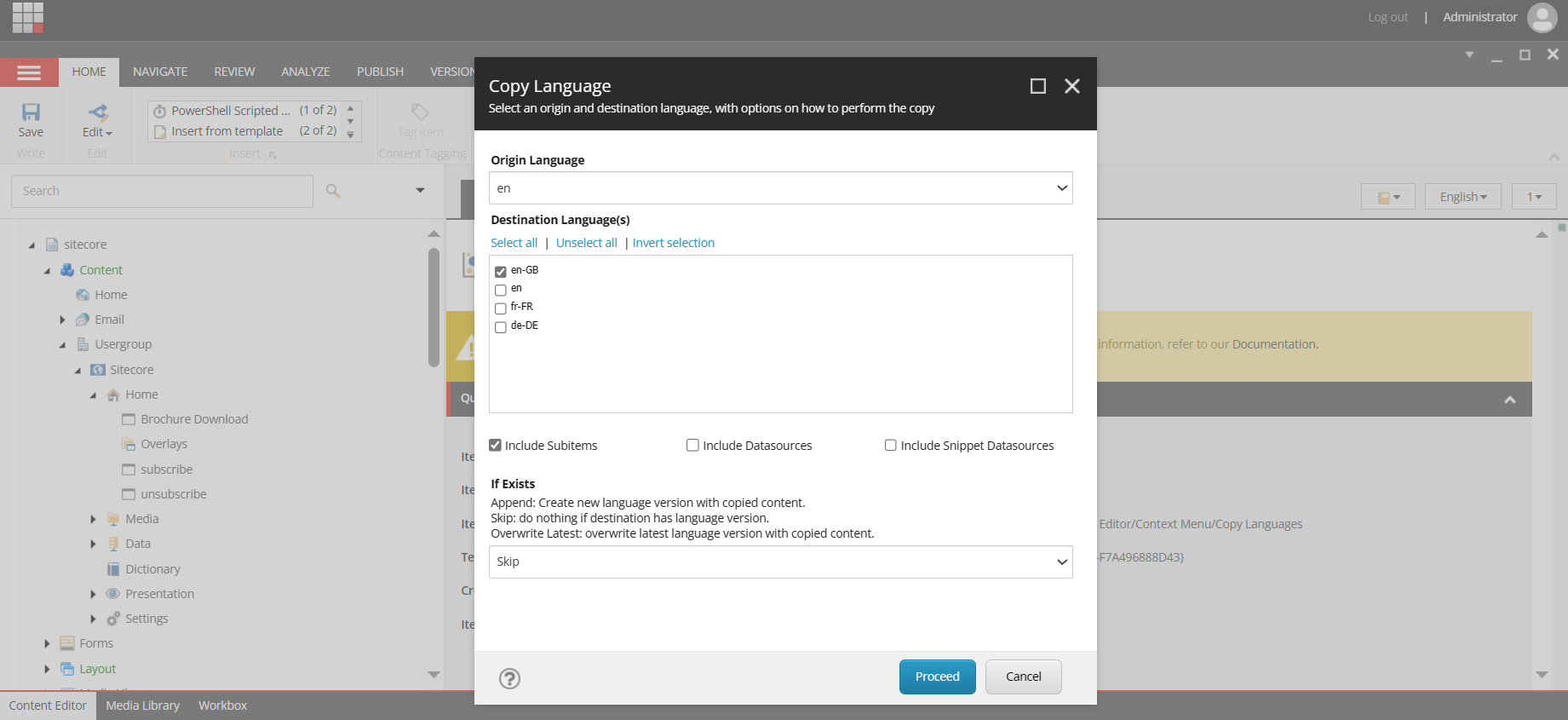Enable Include Datasources option
This screenshot has width=1568, height=720.
692,445
